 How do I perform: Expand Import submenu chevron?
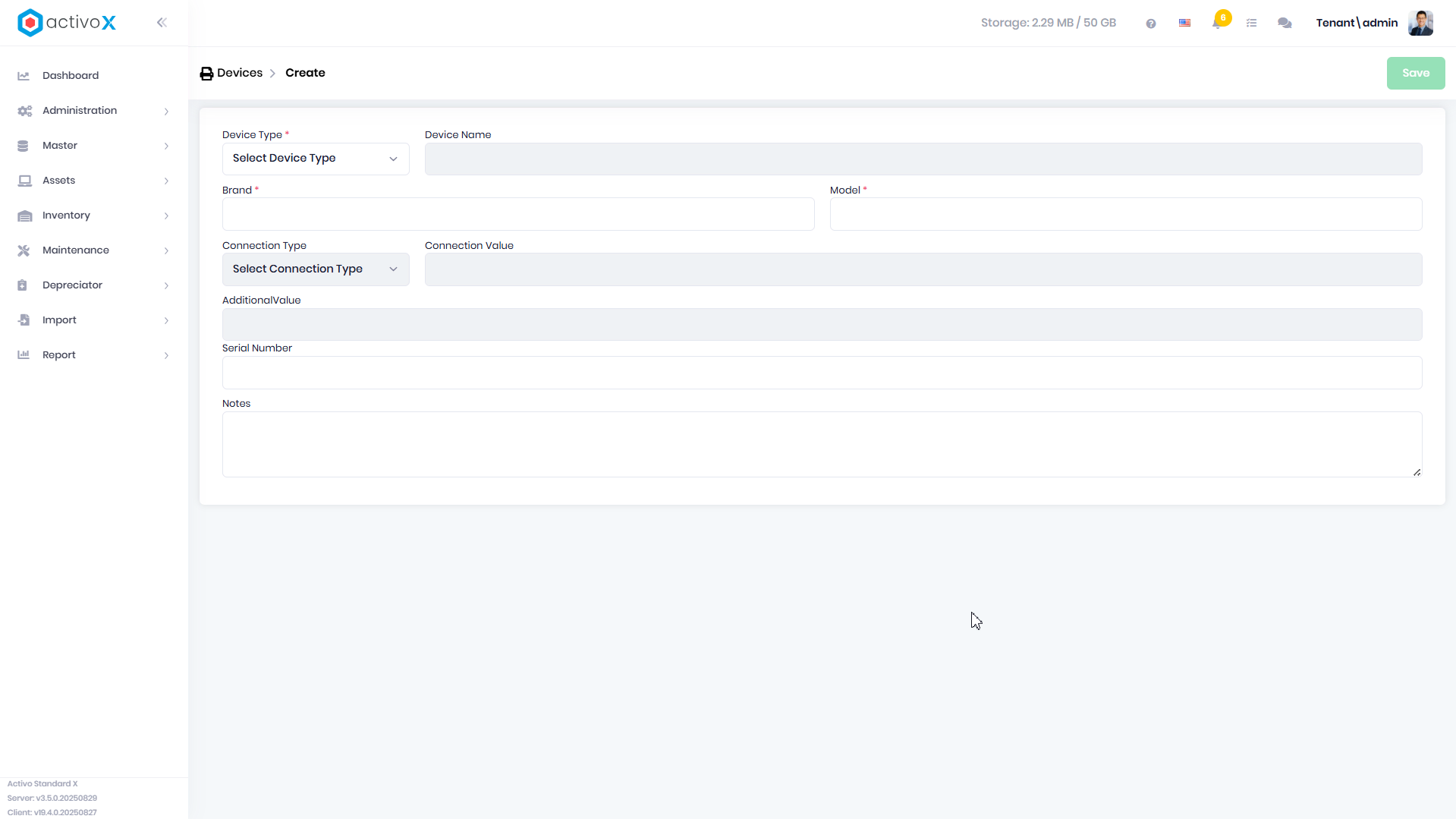[x=166, y=321]
